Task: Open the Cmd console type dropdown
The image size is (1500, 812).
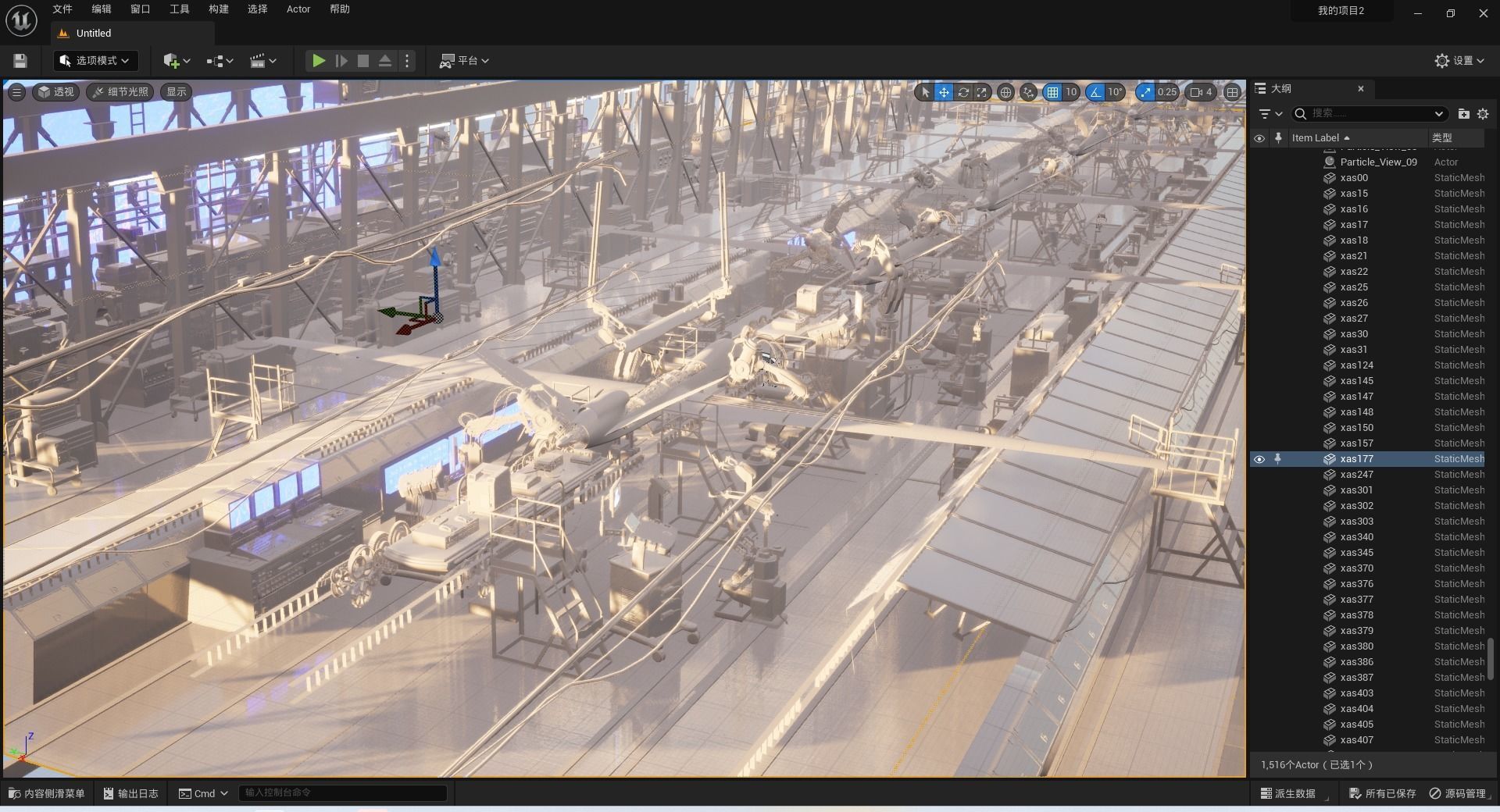Action: (203, 793)
